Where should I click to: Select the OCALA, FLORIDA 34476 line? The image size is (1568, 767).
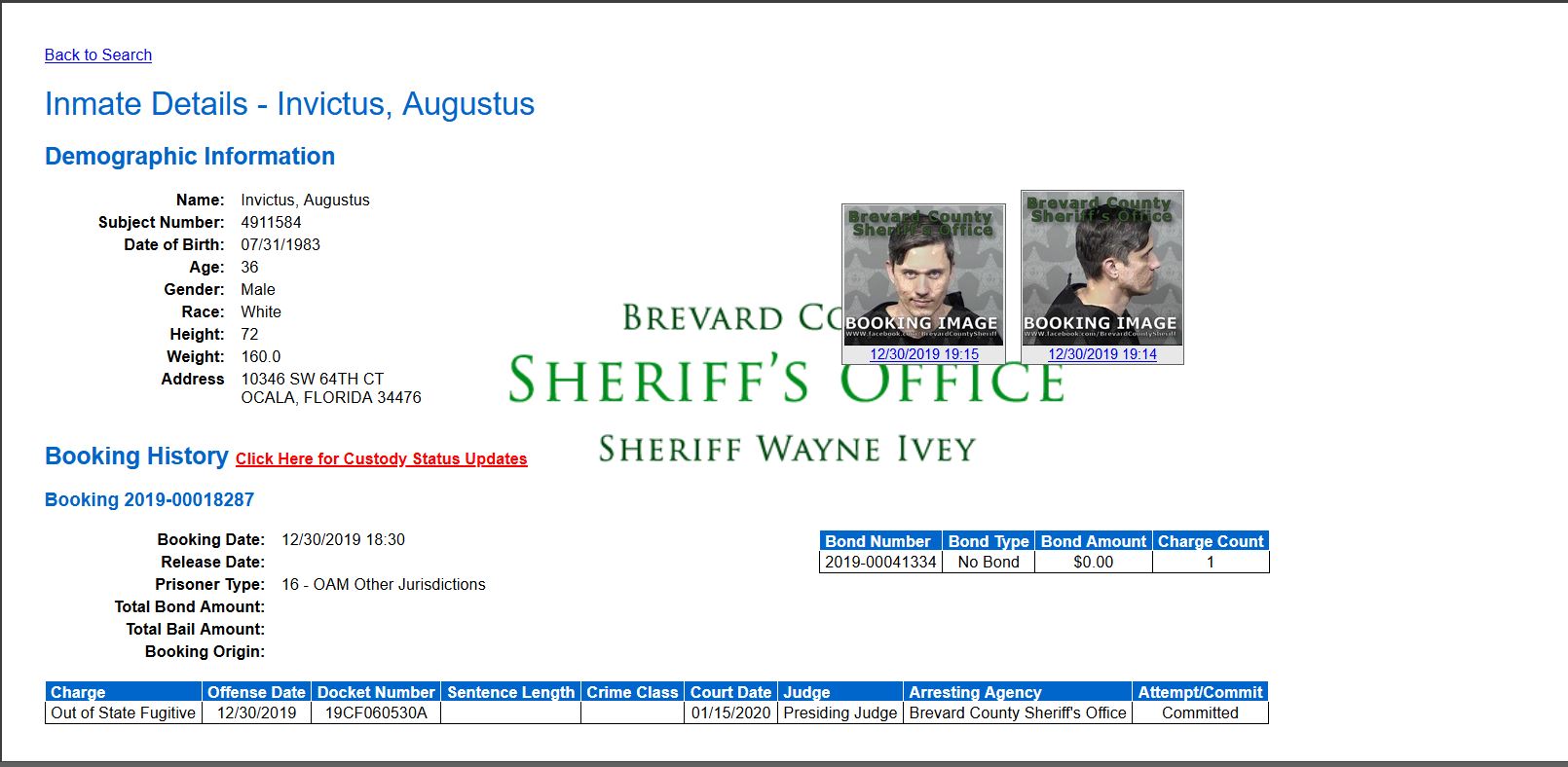[x=331, y=398]
